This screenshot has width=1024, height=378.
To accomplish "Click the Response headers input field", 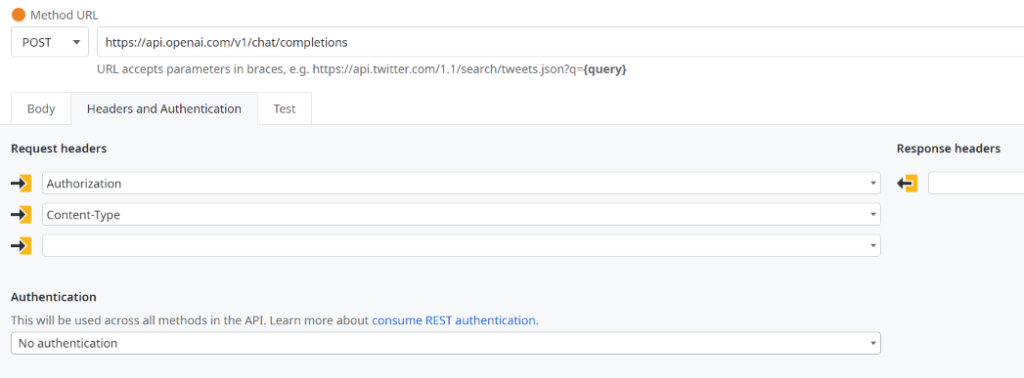I will (x=976, y=183).
